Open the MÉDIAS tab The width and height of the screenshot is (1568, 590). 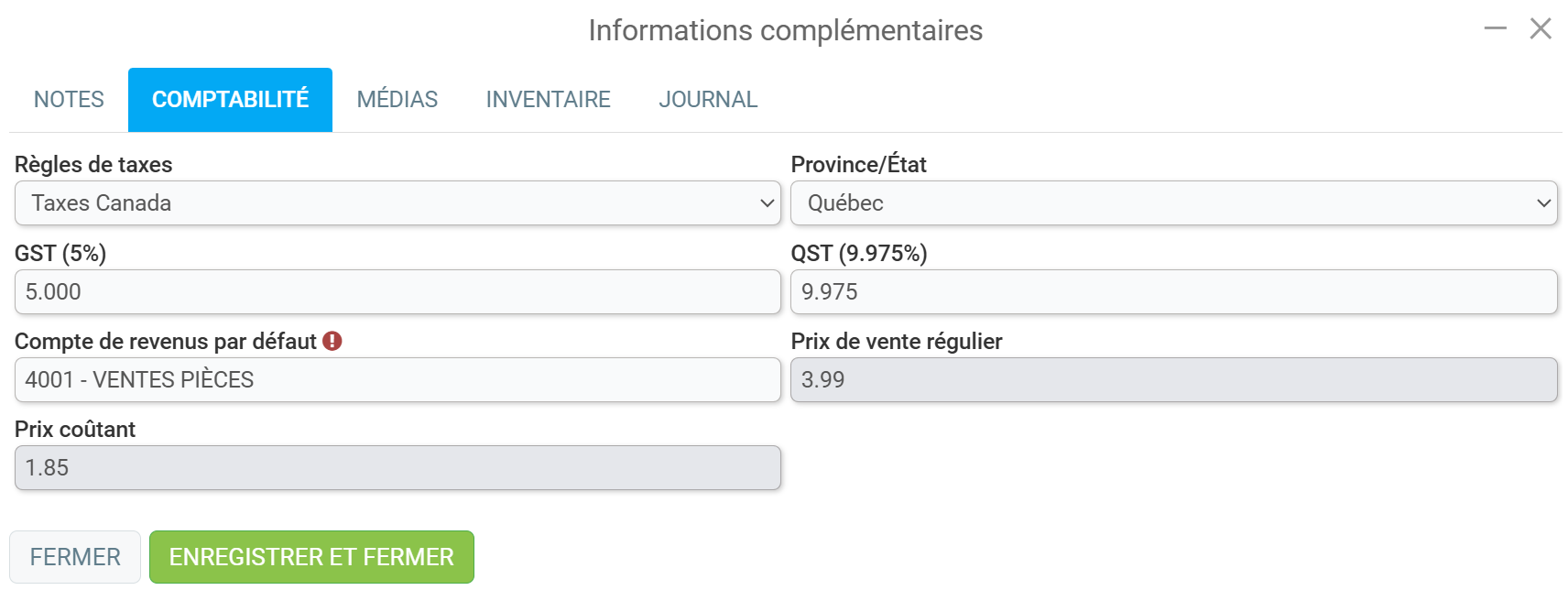click(397, 99)
